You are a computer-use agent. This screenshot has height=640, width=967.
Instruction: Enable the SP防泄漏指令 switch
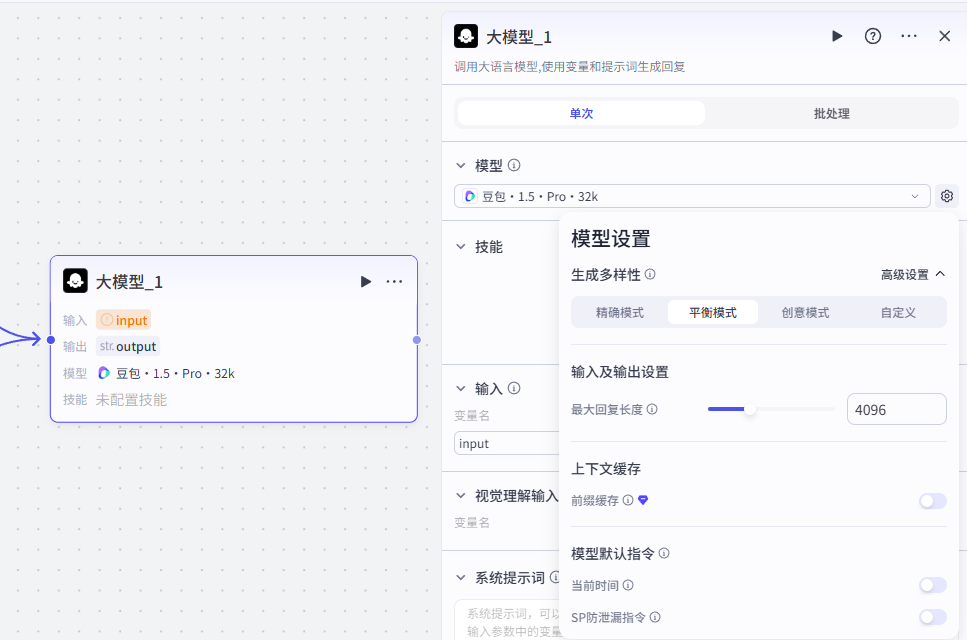(932, 617)
